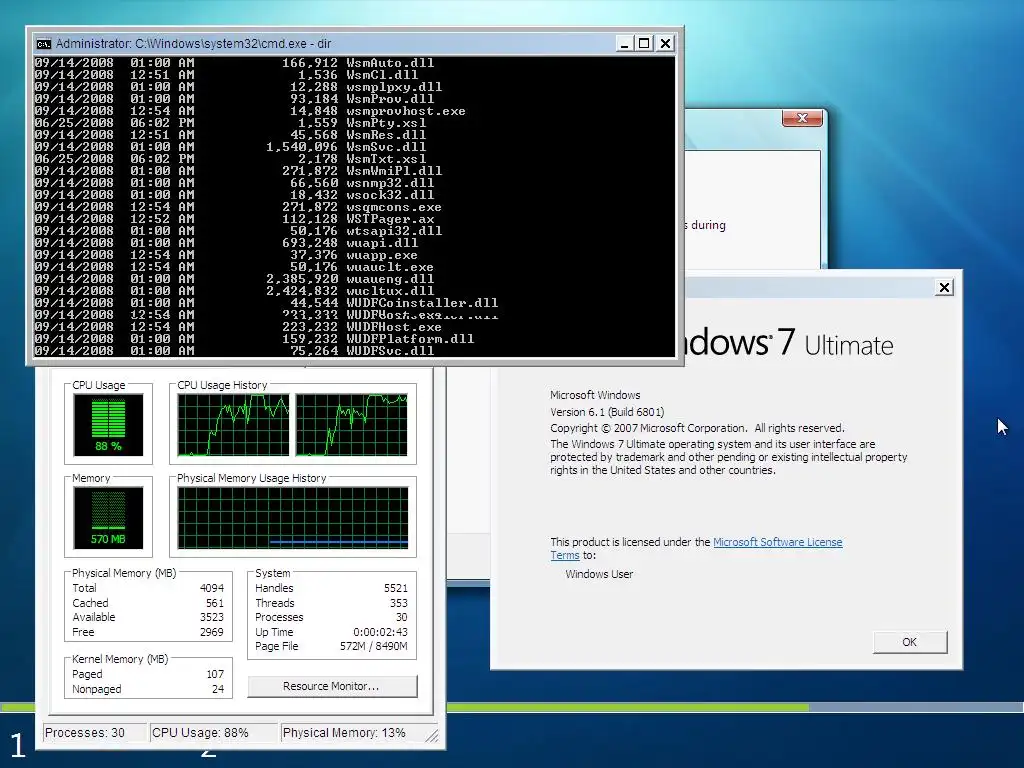Click the WsmSvc.dll listing line
This screenshot has height=768, width=1024.
(x=231, y=147)
